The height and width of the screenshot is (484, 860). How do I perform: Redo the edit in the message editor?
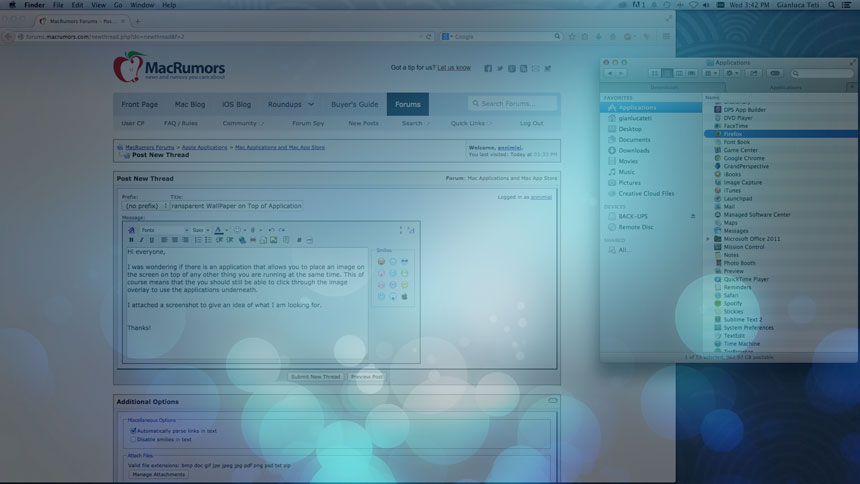pos(281,230)
